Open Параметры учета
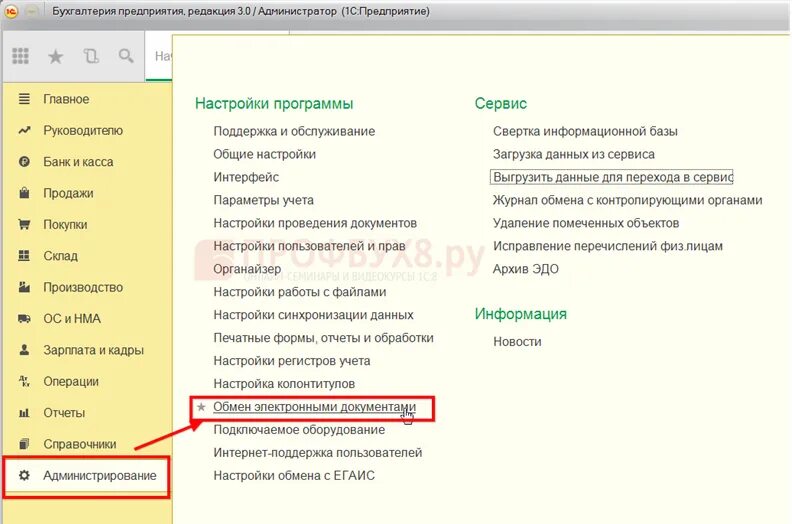792x524 pixels. [263, 200]
